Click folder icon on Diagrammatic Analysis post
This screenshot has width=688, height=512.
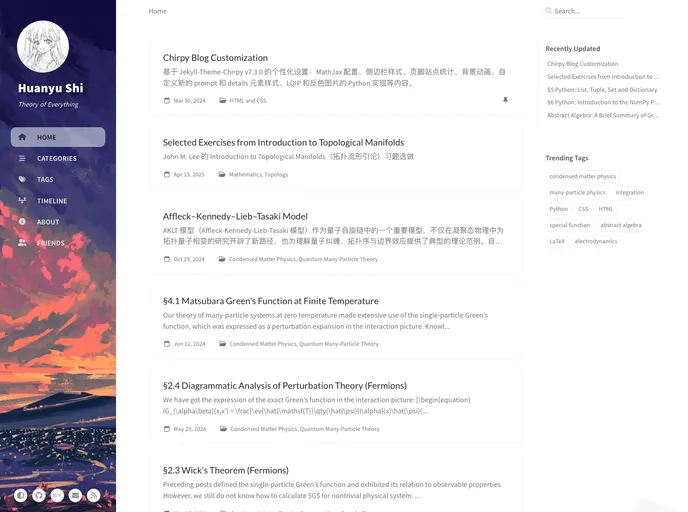point(223,429)
